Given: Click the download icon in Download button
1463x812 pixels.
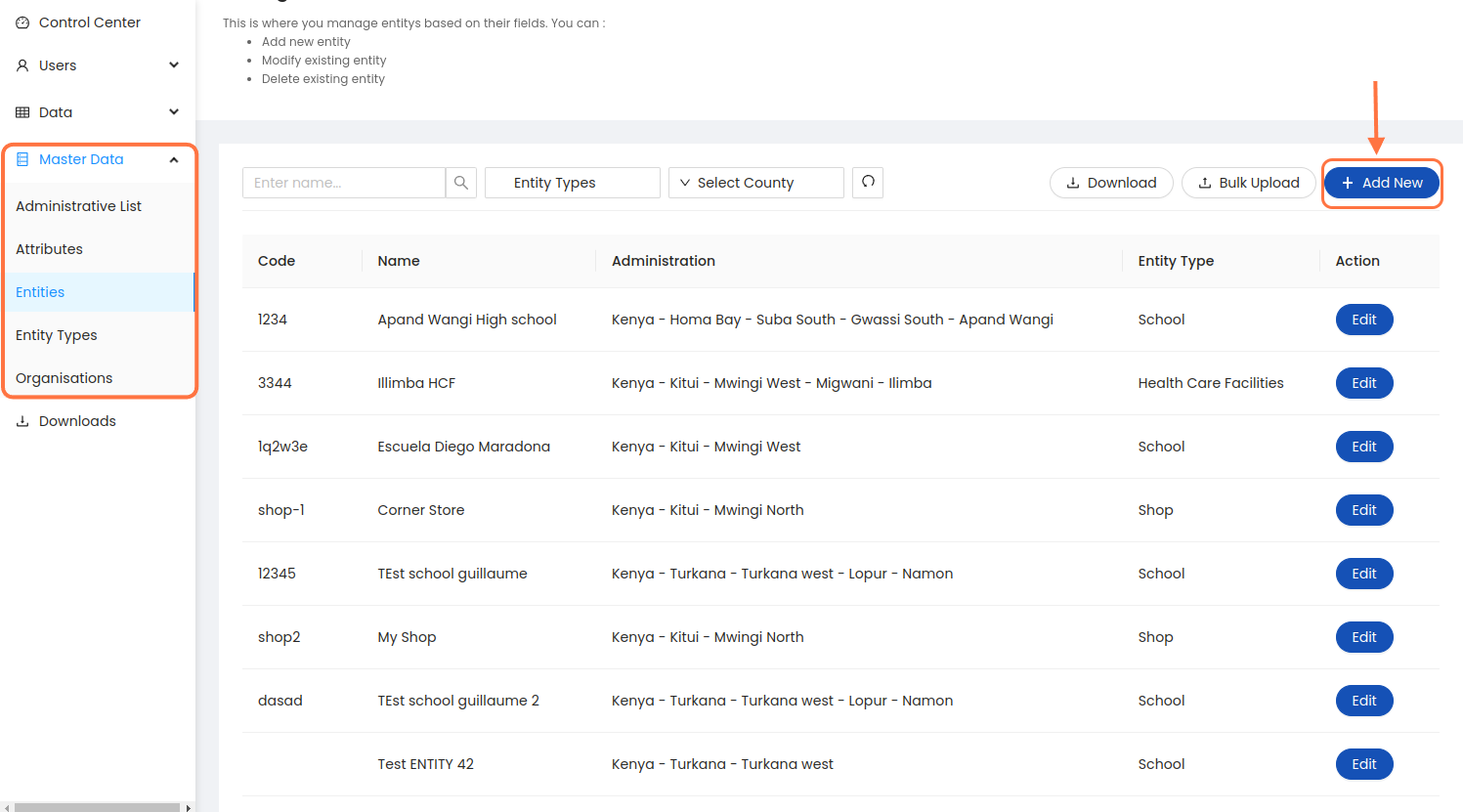Looking at the screenshot, I should [1073, 183].
